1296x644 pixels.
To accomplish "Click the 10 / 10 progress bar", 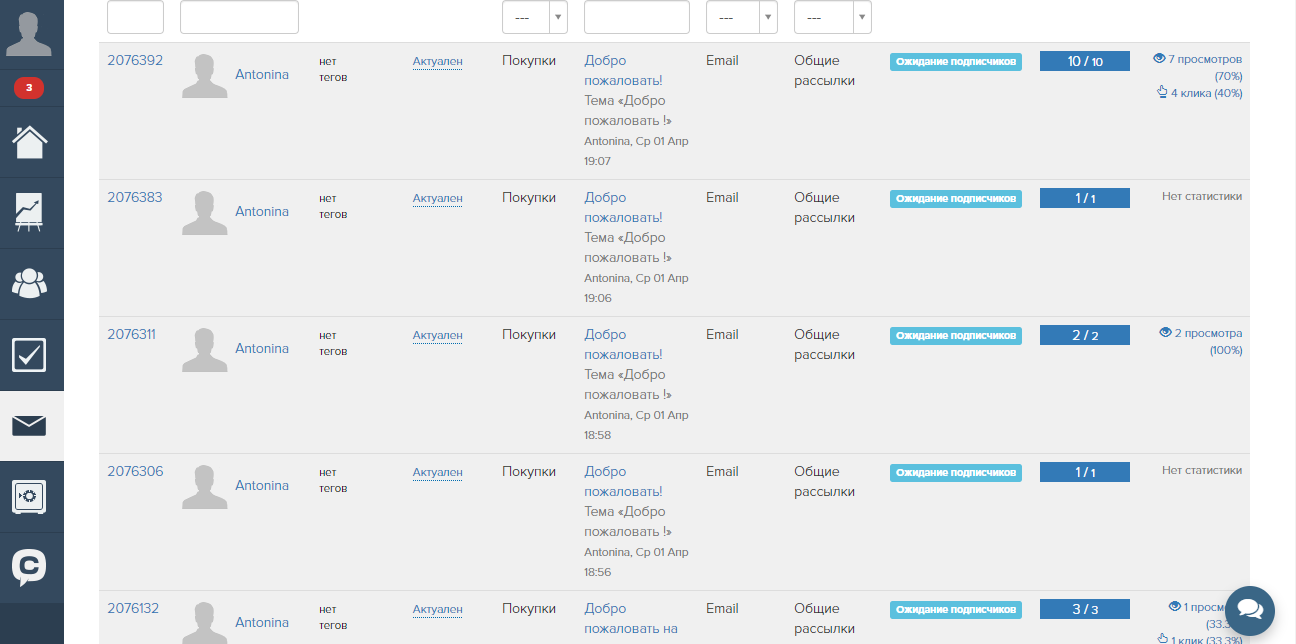I will pos(1084,62).
